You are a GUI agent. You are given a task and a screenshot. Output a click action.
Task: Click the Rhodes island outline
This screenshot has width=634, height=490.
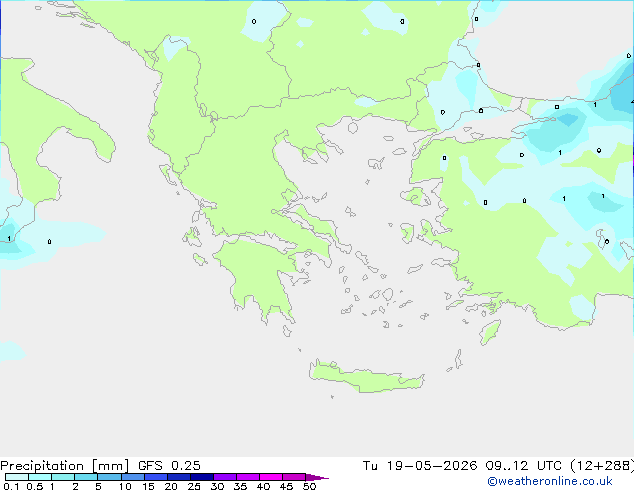tap(490, 332)
